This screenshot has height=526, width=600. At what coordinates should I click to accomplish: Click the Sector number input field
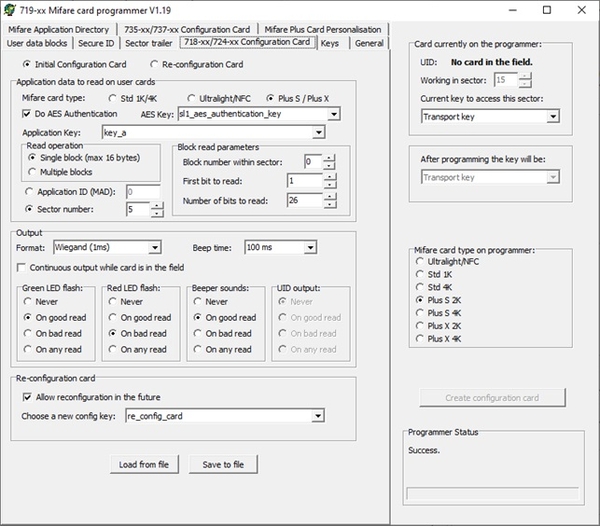[138, 209]
